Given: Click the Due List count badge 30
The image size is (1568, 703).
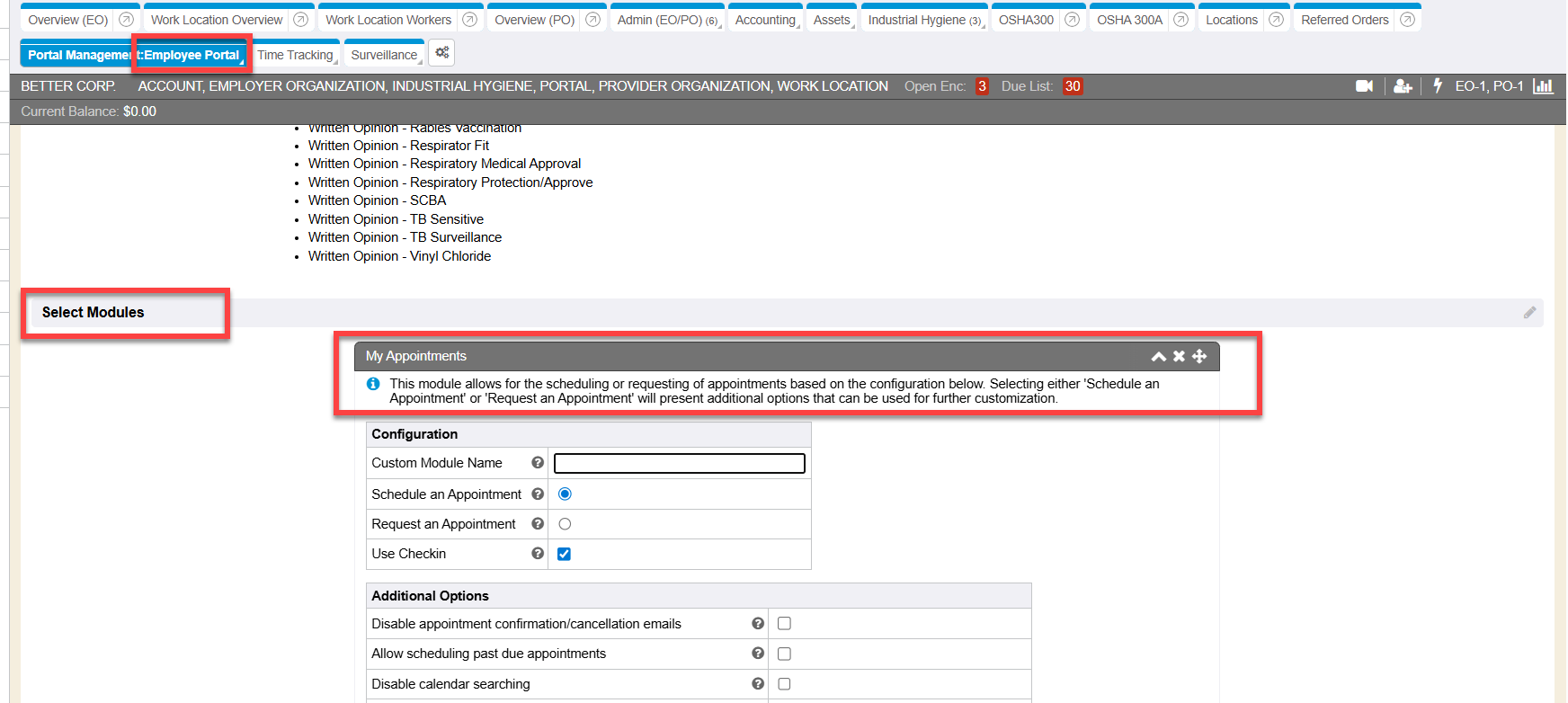Looking at the screenshot, I should point(1073,86).
